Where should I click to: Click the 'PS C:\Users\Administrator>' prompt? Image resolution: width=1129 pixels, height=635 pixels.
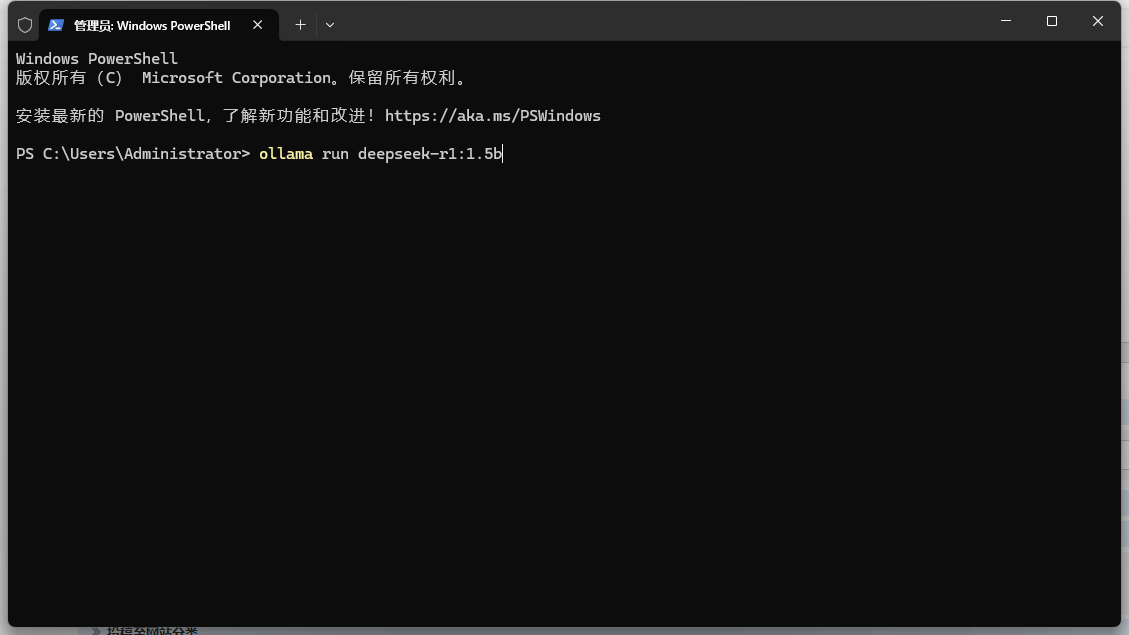pos(133,154)
